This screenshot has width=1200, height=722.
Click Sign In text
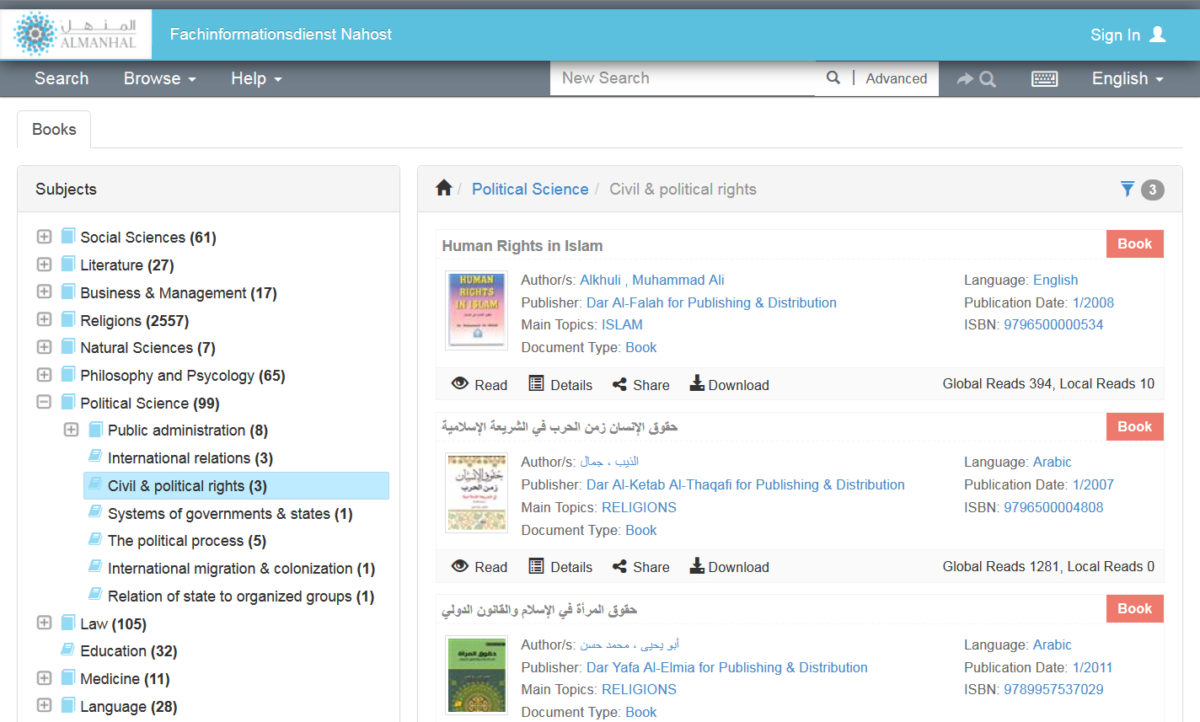[x=1115, y=35]
